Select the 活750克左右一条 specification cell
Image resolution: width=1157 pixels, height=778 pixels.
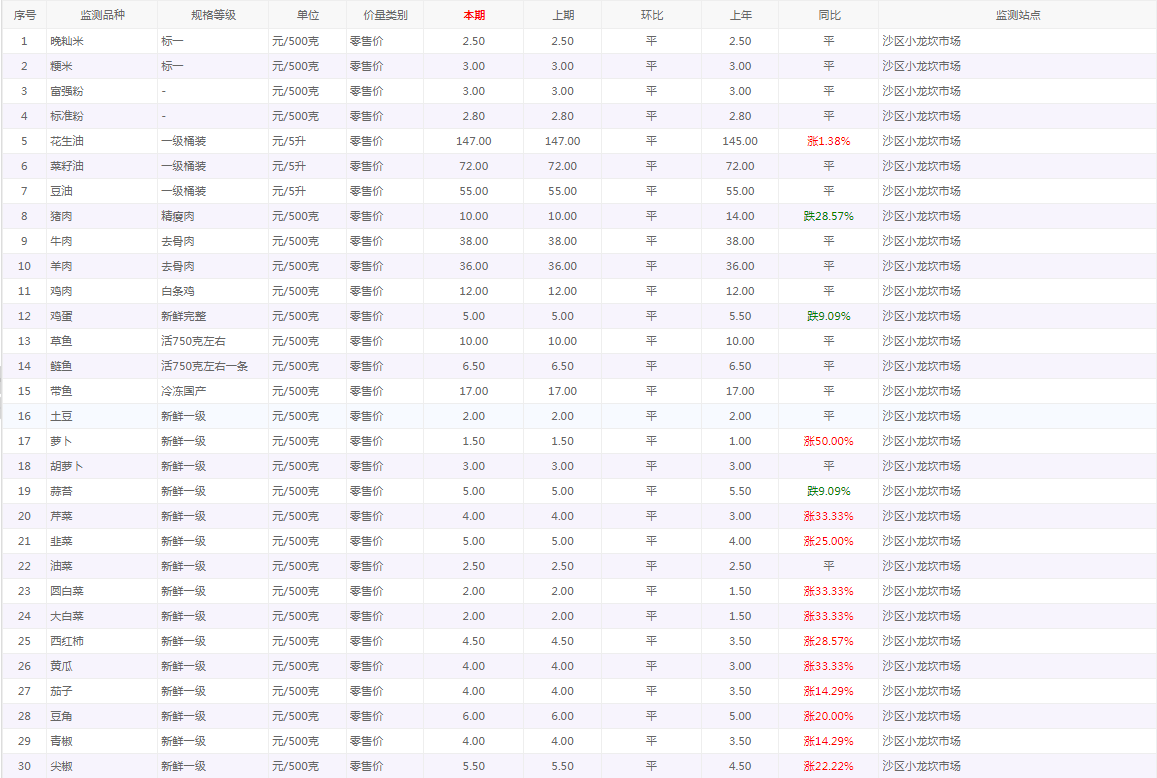click(x=204, y=366)
